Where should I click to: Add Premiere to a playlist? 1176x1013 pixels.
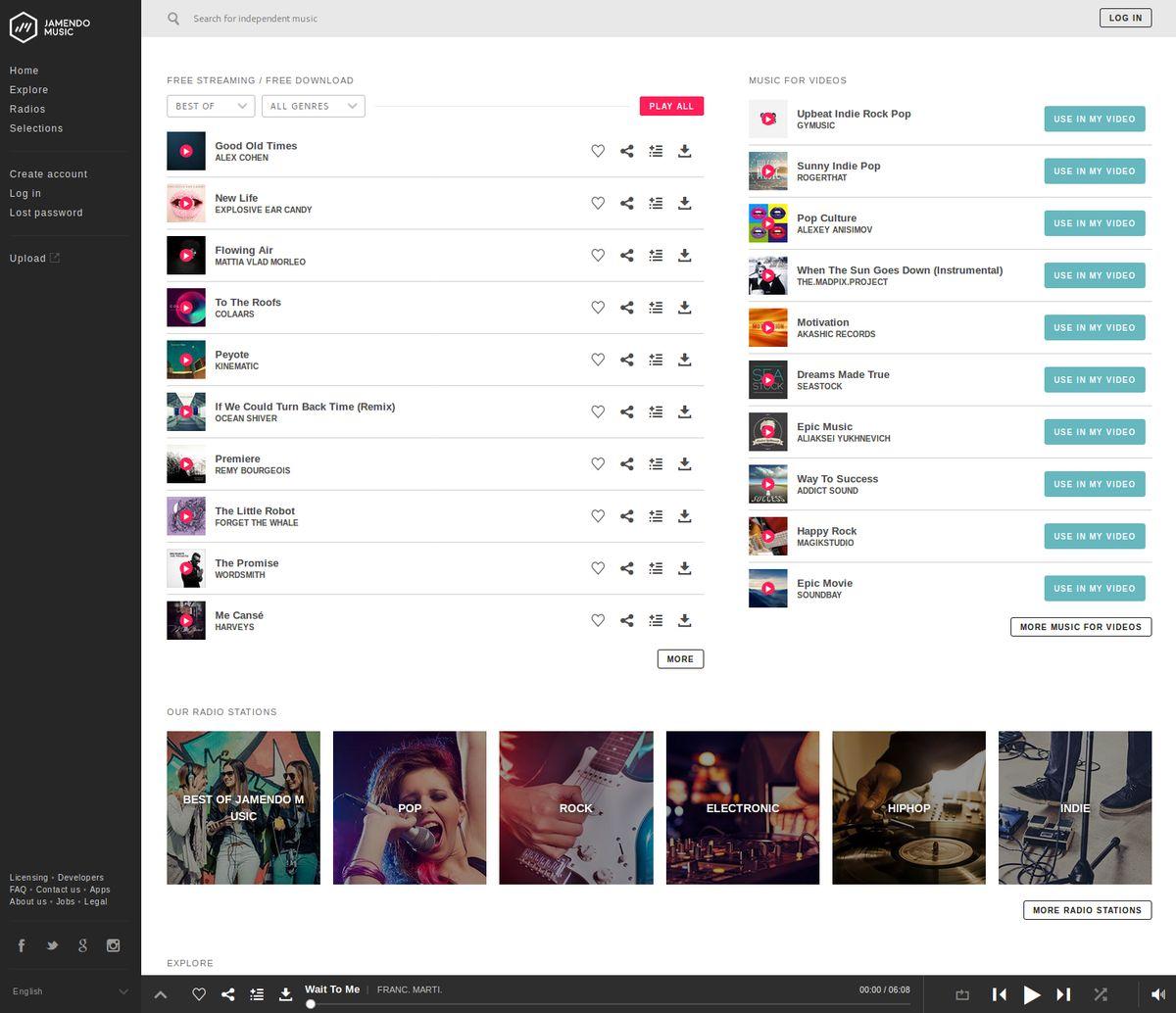point(656,463)
